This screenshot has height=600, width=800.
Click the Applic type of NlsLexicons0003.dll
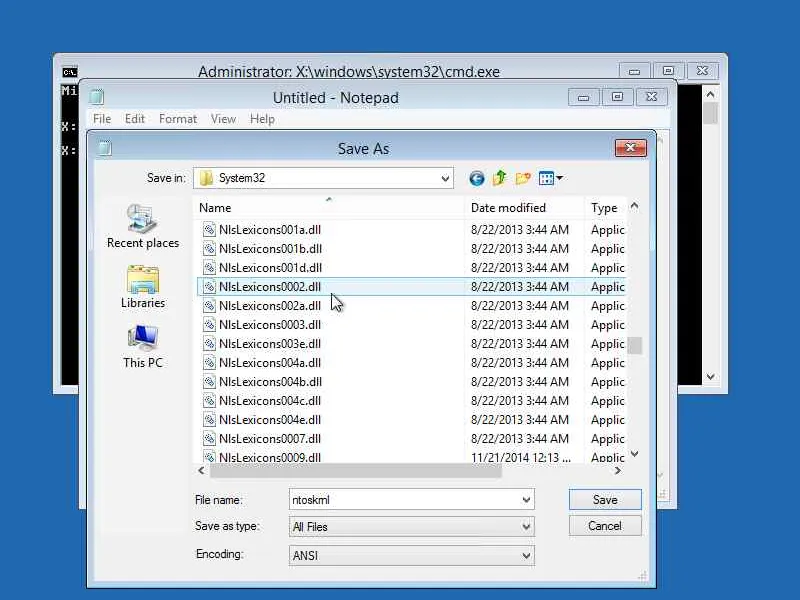tap(608, 324)
